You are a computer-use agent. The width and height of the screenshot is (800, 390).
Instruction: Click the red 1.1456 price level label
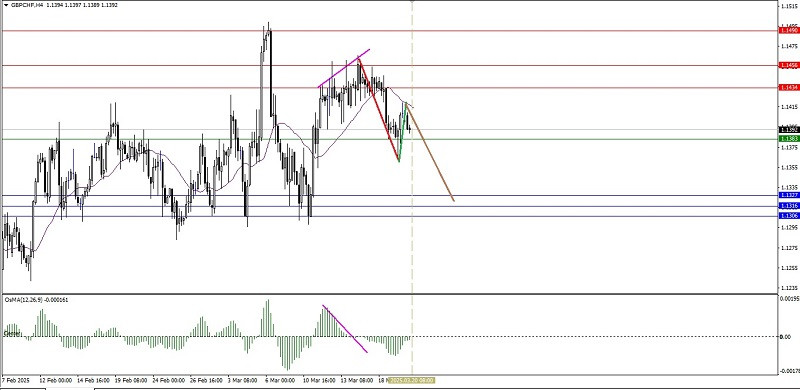pyautogui.click(x=789, y=65)
